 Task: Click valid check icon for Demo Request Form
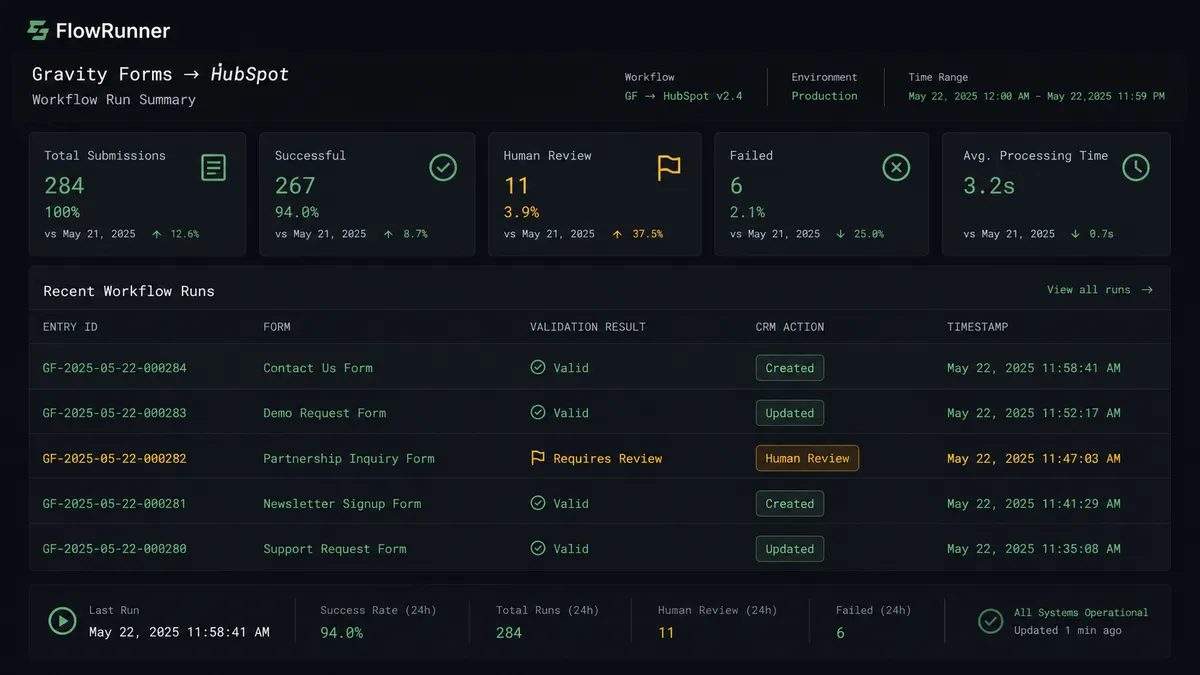tap(538, 412)
